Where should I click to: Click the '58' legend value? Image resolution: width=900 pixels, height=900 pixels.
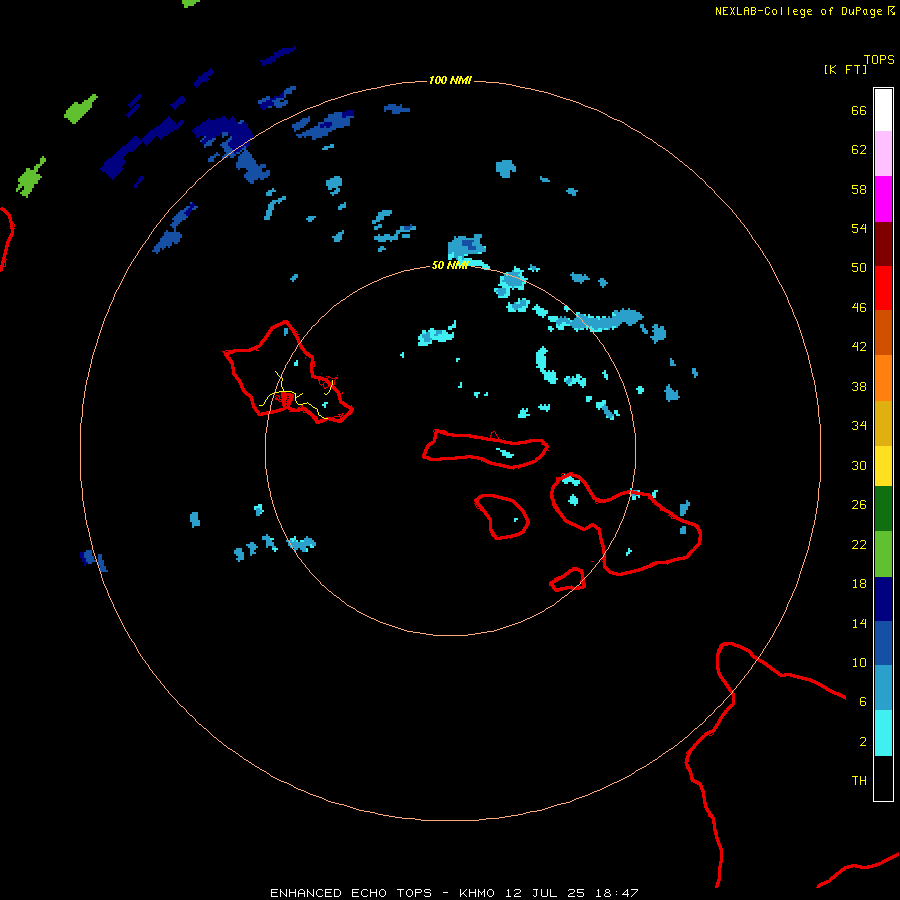[x=859, y=189]
